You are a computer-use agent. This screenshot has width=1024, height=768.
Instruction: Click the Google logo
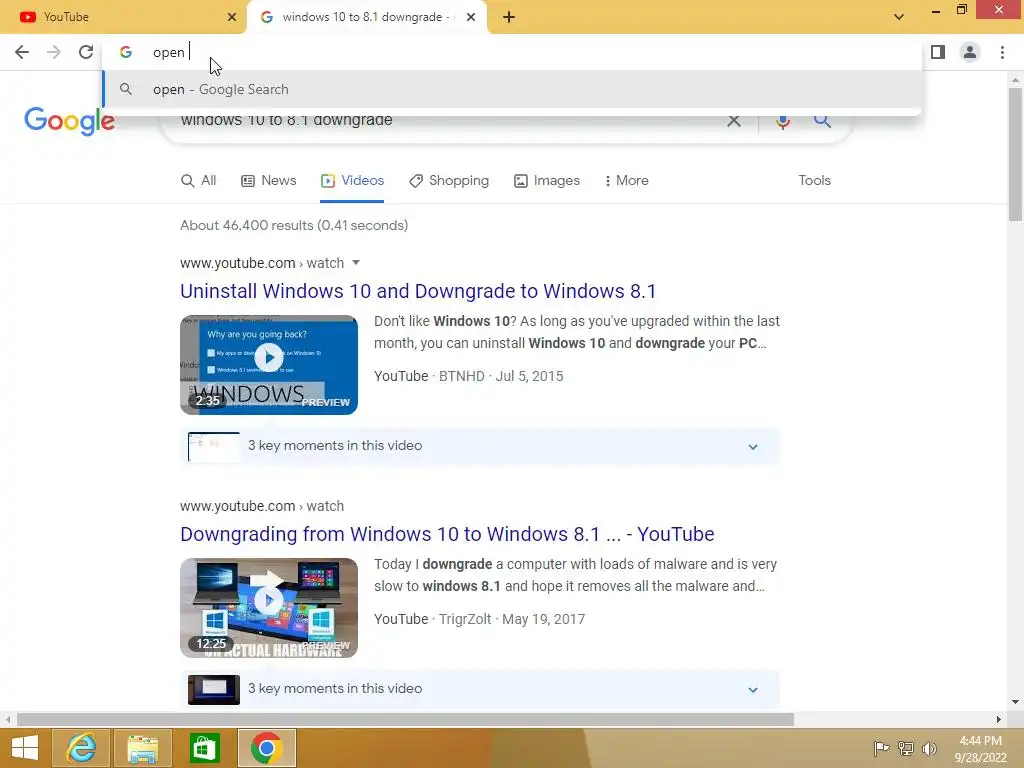69,121
